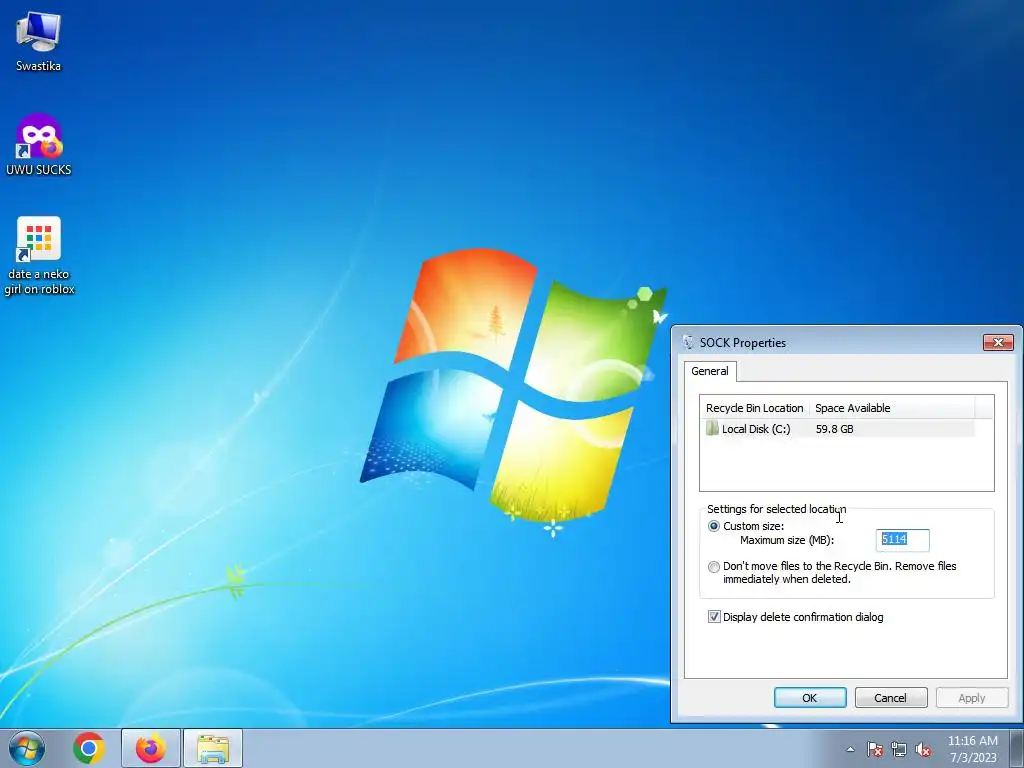Show hidden tray icons arrow

point(850,749)
